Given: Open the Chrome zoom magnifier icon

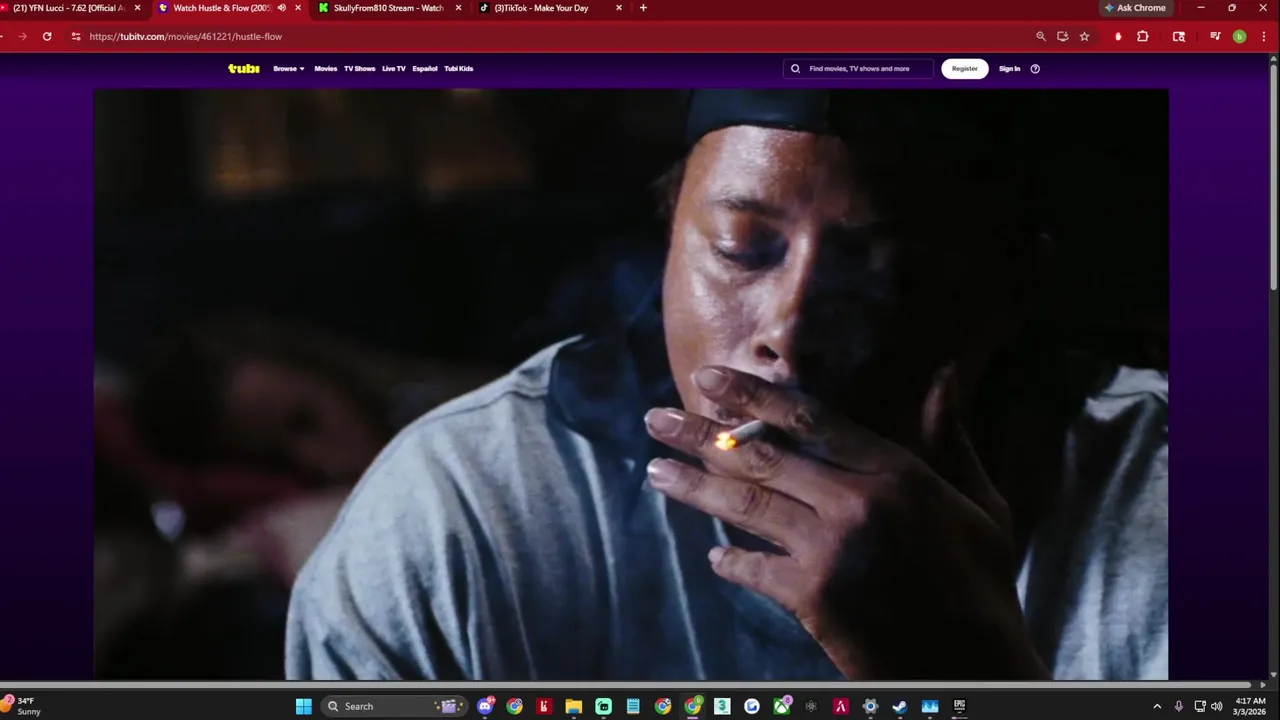Looking at the screenshot, I should (x=1041, y=36).
